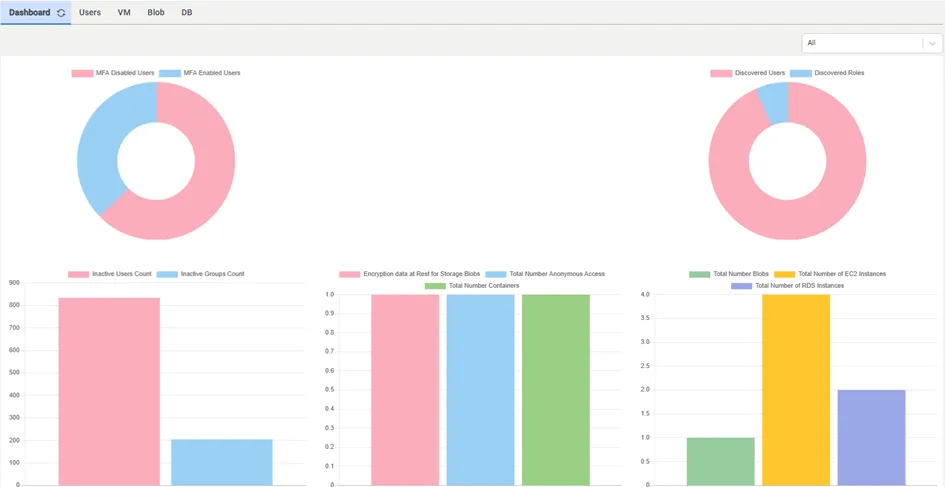Open the All filter dropdown
Viewport: 945px width, 487px height.
(871, 43)
